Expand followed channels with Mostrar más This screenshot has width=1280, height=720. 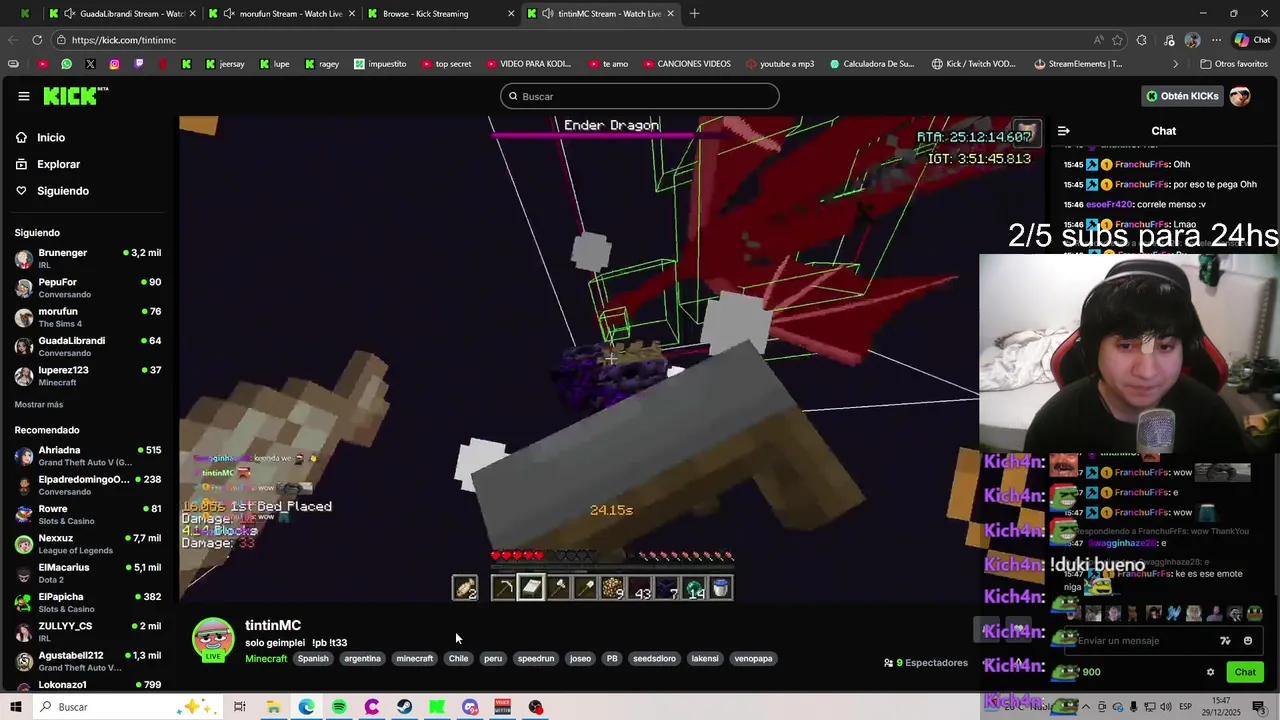tap(39, 405)
